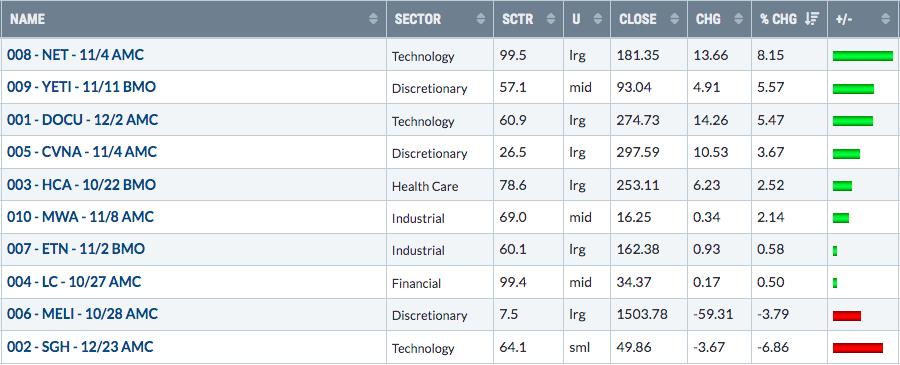Click the U column sort arrows
Viewport: 900px width, 365px height.
click(598, 19)
